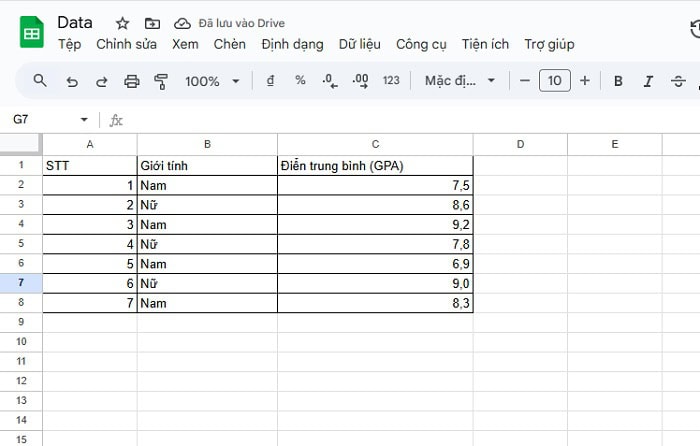Screen dimensions: 700x446
Task: Open the Định dạng menu
Action: (x=293, y=44)
